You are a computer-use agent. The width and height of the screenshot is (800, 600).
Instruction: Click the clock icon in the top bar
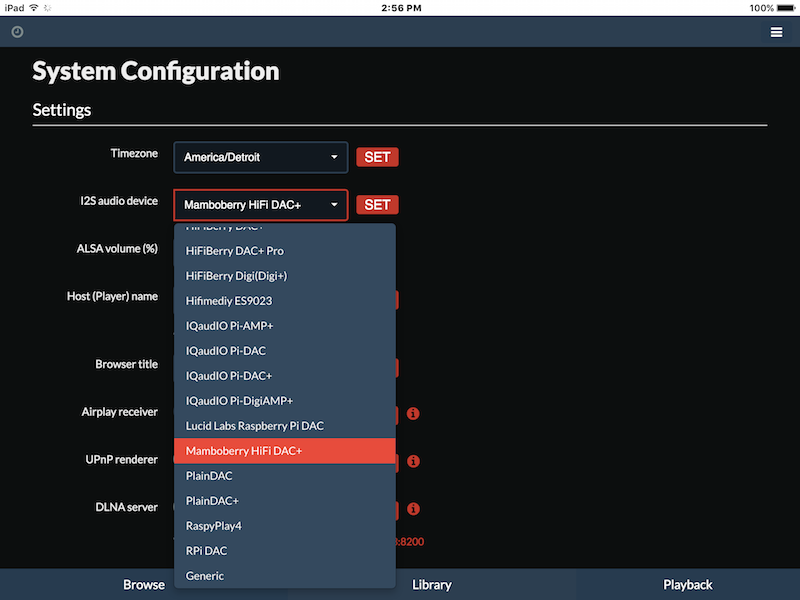pos(17,32)
